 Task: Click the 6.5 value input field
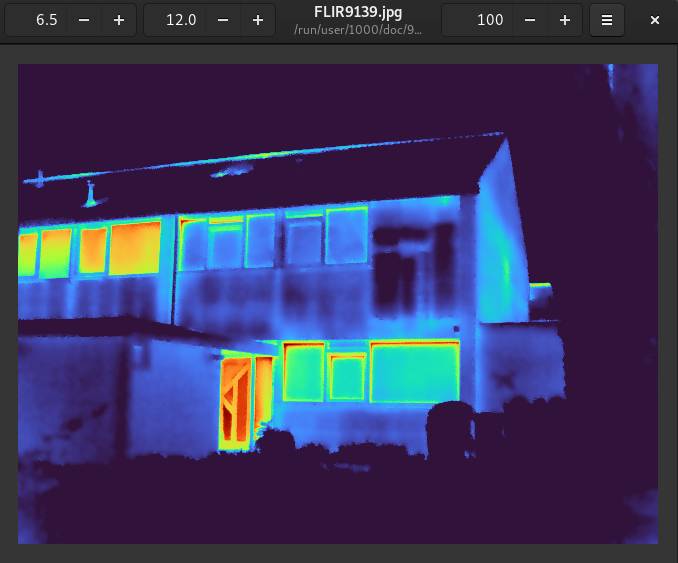pyautogui.click(x=36, y=20)
